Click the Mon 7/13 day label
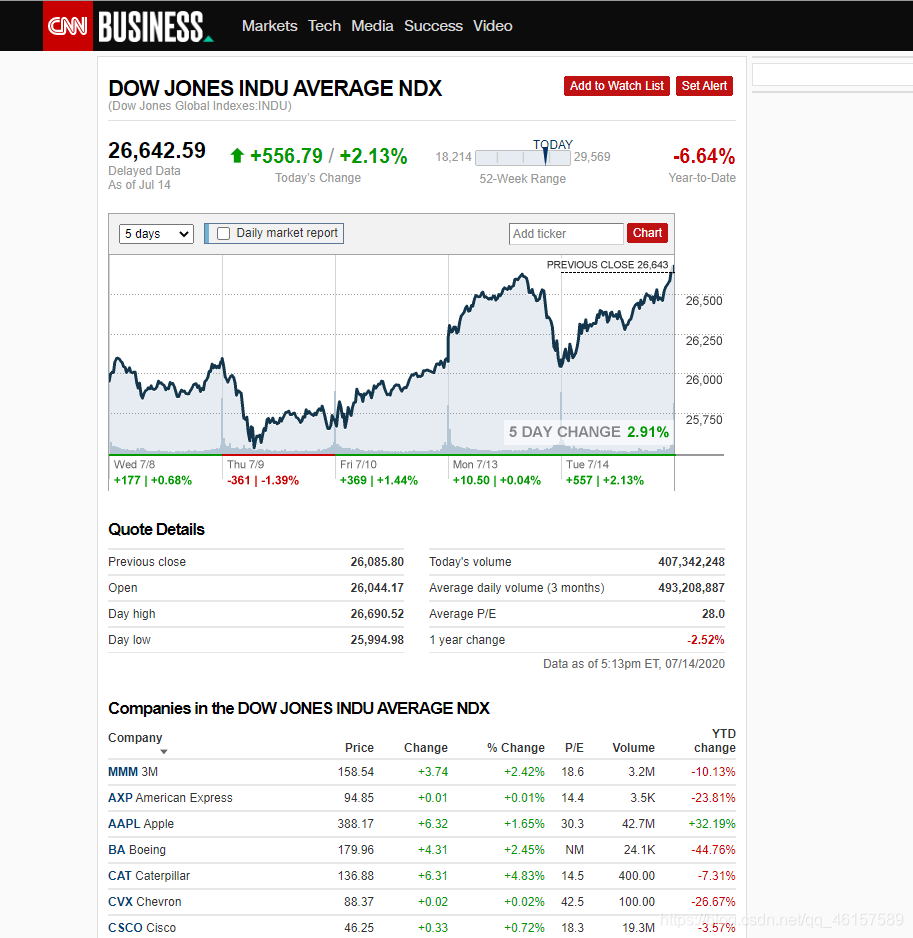 pyautogui.click(x=475, y=464)
